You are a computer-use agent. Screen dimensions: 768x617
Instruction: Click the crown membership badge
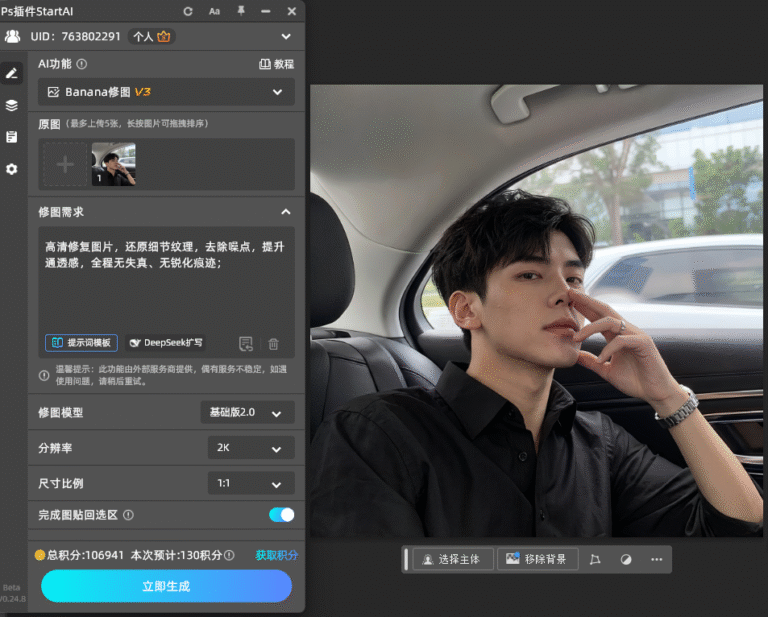pyautogui.click(x=164, y=36)
